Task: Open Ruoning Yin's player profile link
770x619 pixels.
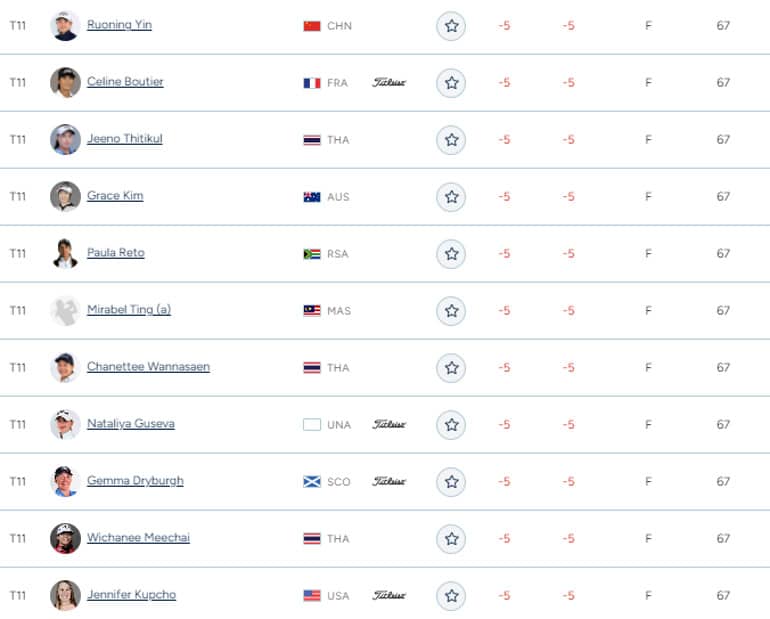Action: [x=119, y=25]
